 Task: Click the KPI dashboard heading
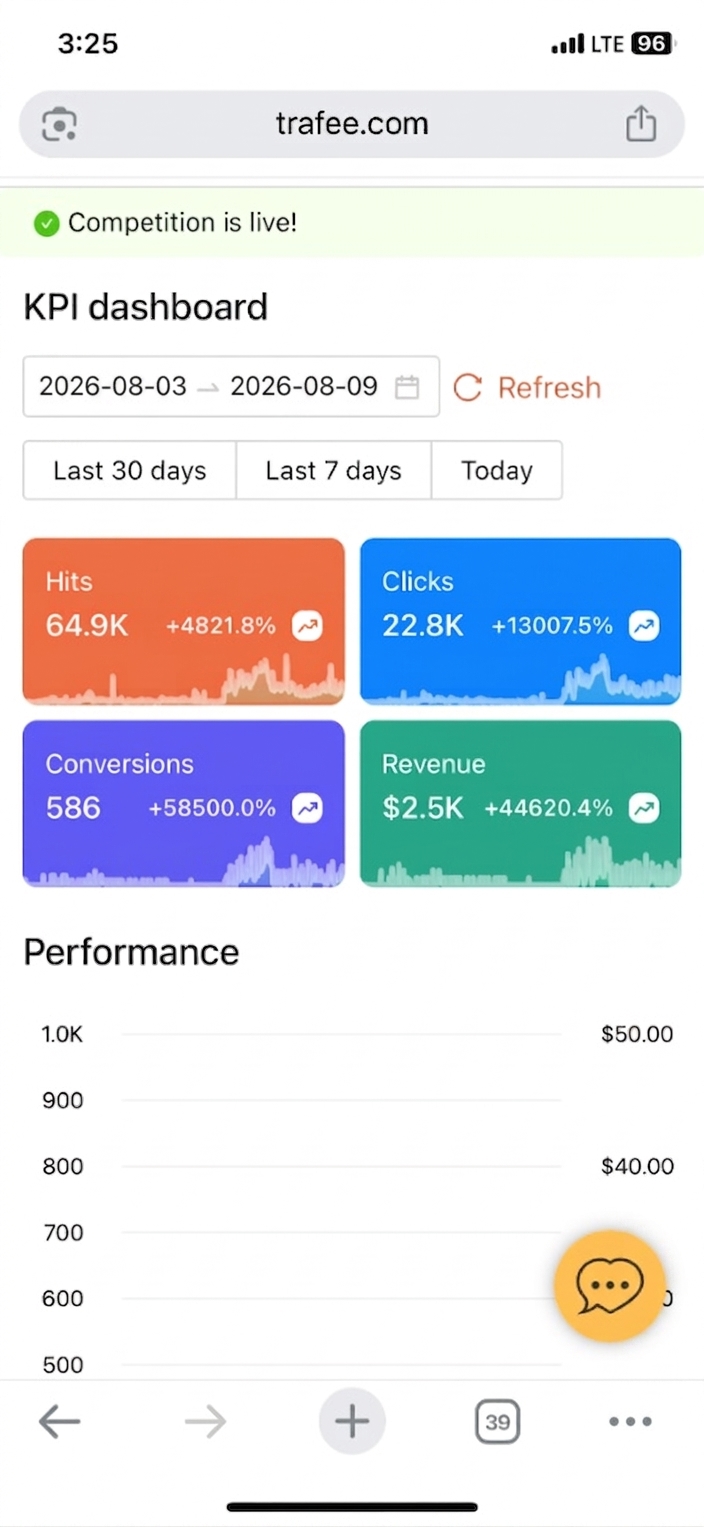(145, 307)
